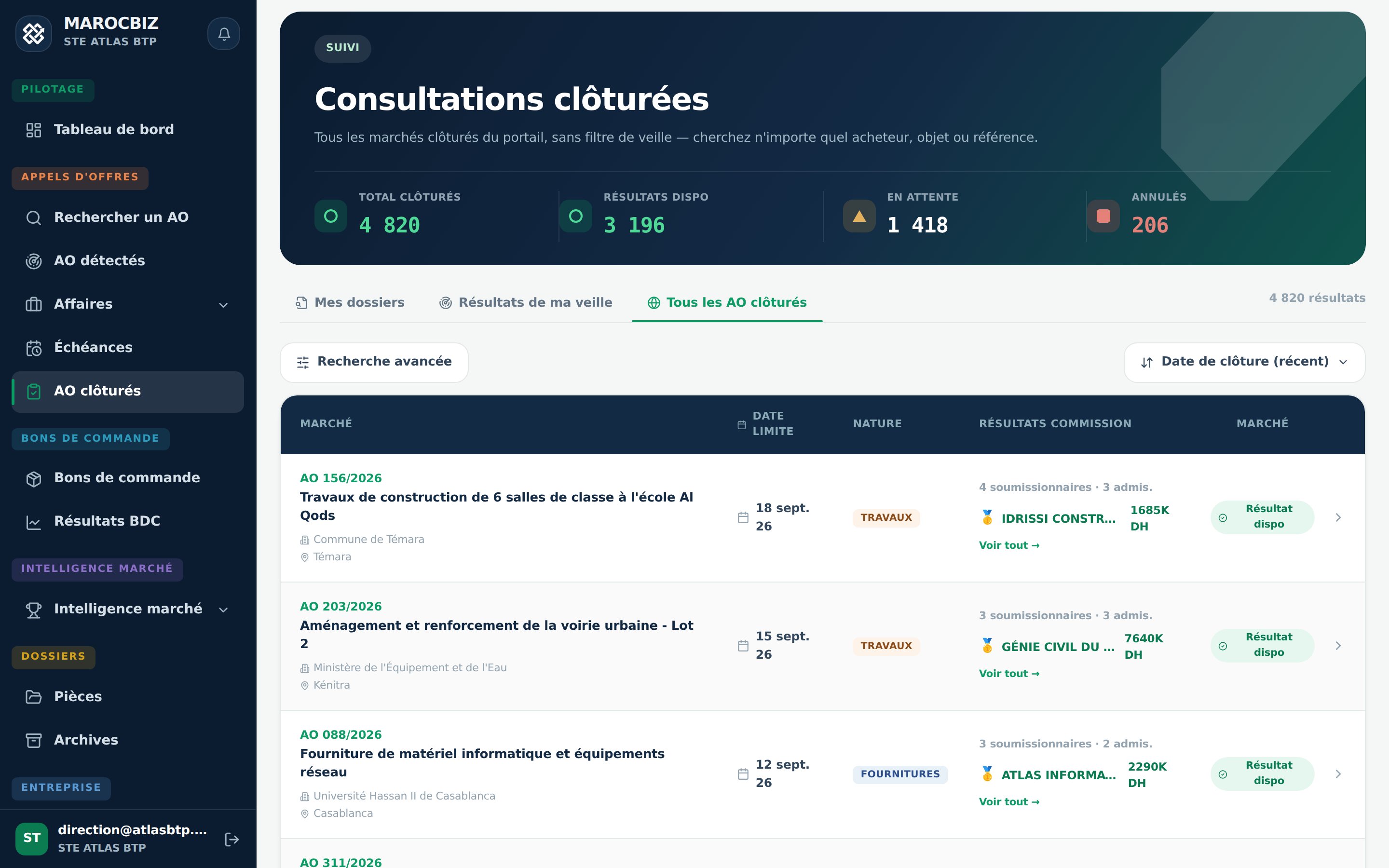Open Tableau de bord
This screenshot has height=868, width=1389.
(x=127, y=130)
